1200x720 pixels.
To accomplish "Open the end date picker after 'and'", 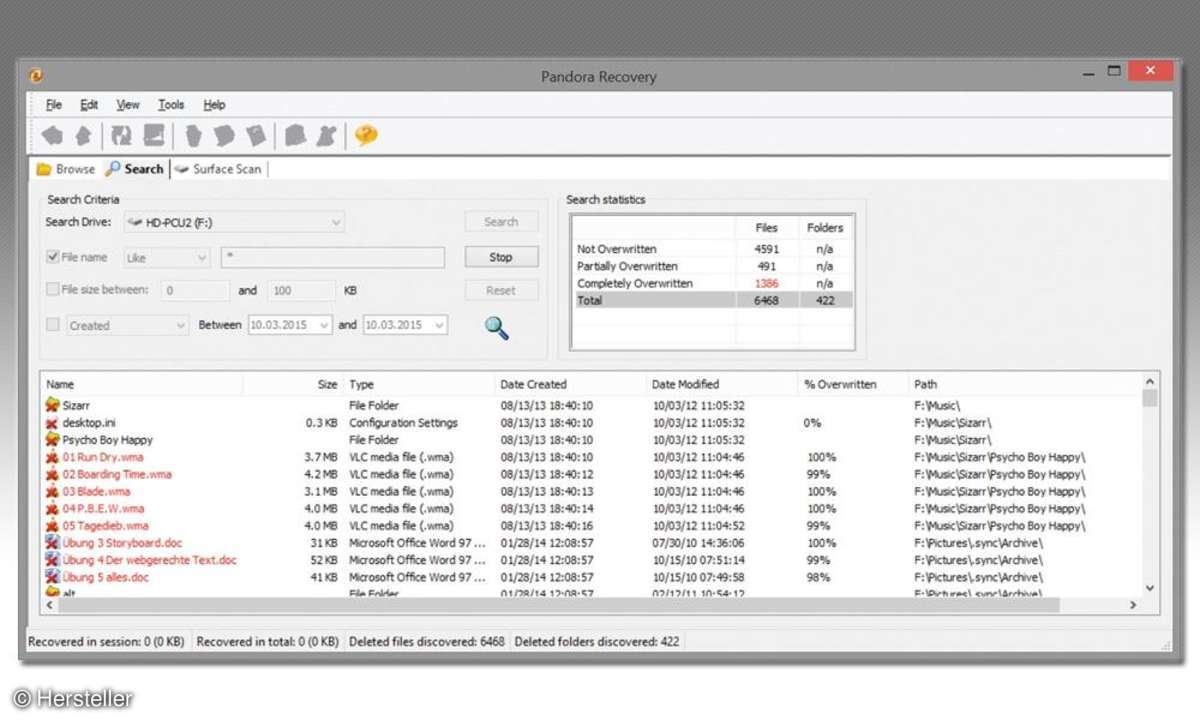I will point(405,325).
